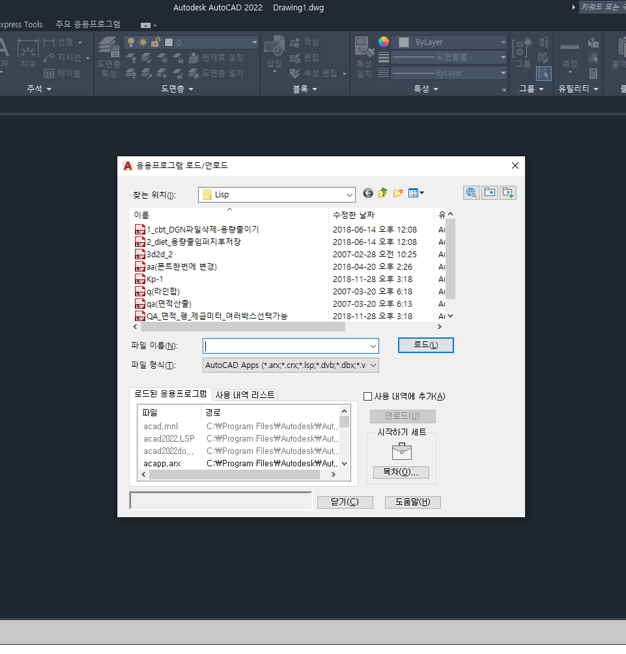
Task: Check the Add to History checkbox
Action: coord(367,396)
